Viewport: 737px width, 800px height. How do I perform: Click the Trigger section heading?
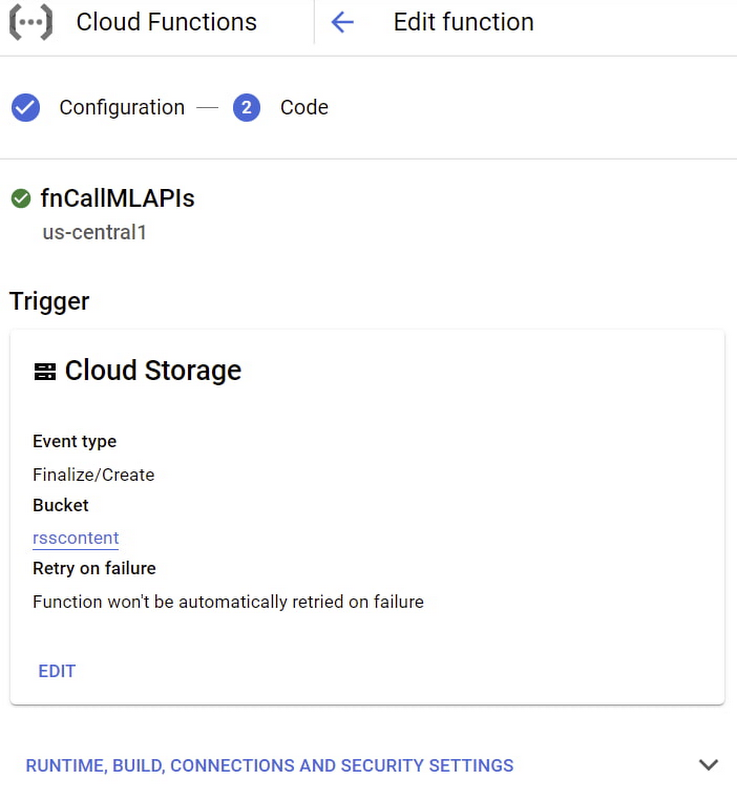[x=49, y=301]
